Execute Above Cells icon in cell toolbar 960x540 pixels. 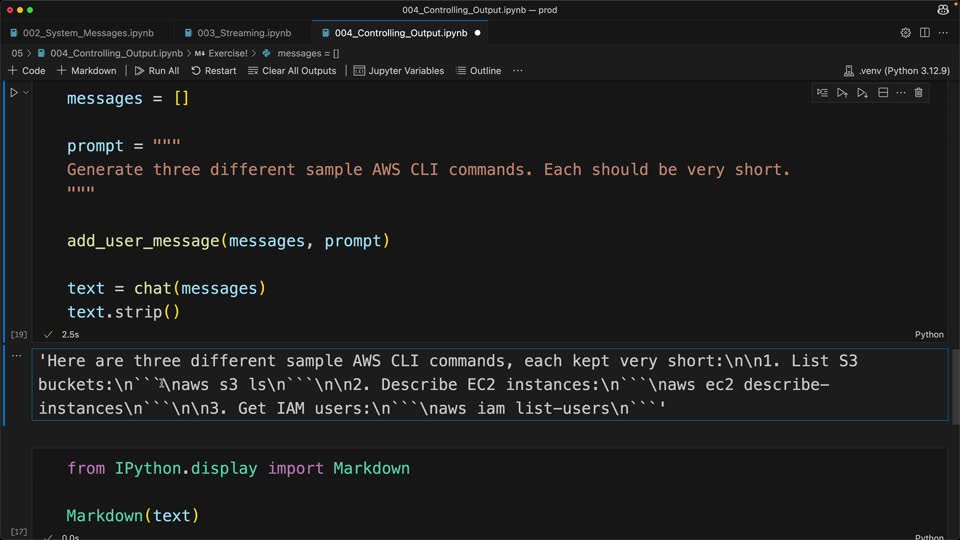pyautogui.click(x=842, y=92)
